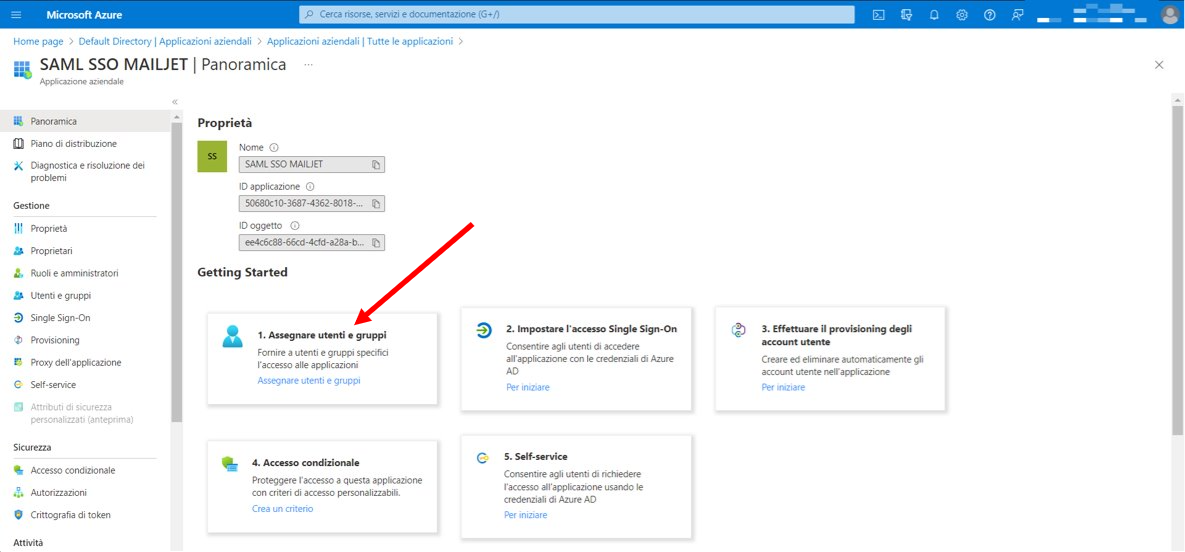Screen dimensions: 1185x552
Task: Open the portal hamburger menu
Action: tap(17, 15)
